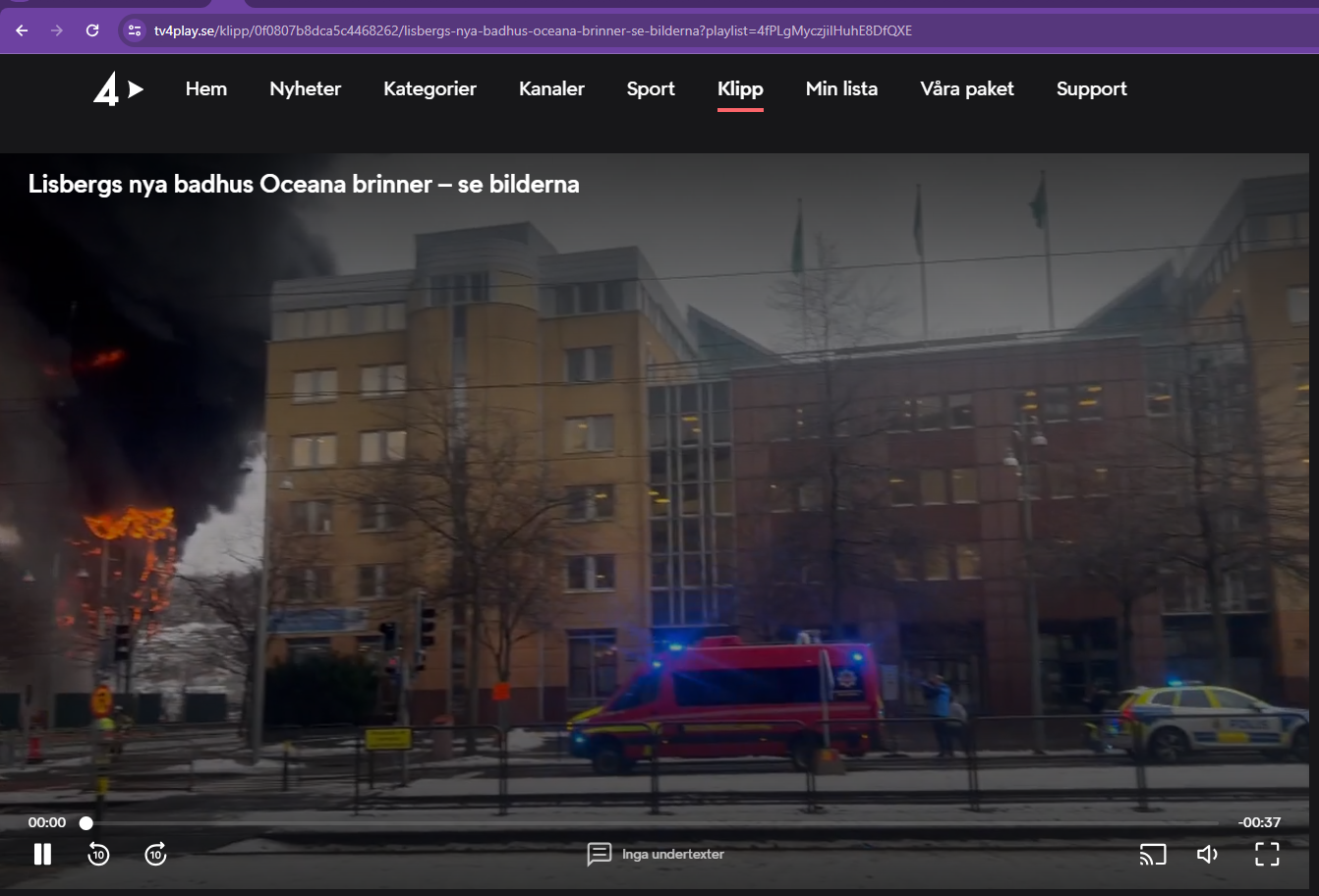
Task: Switch to the Nyheter tab
Action: click(x=305, y=88)
